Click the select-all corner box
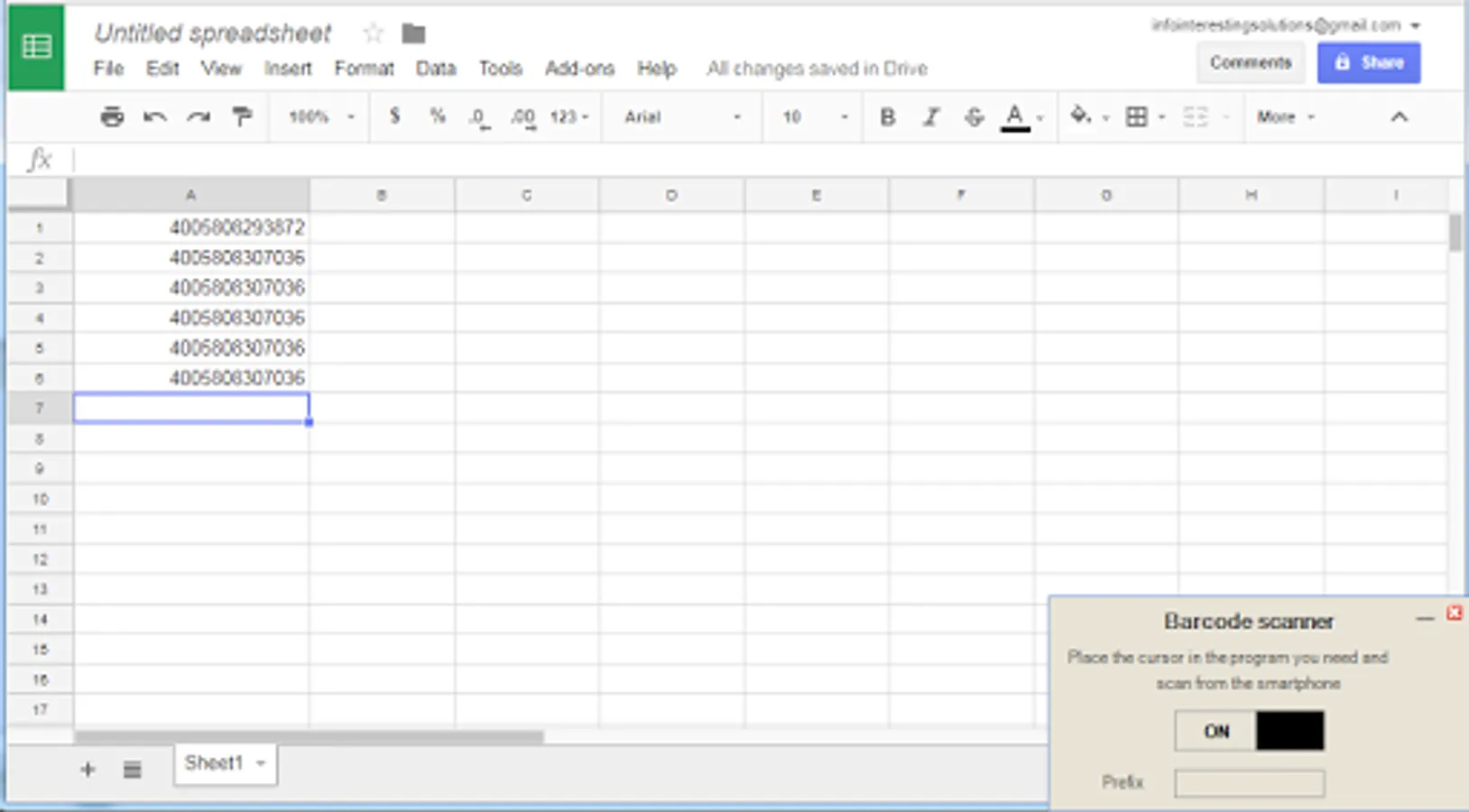Image resolution: width=1469 pixels, height=812 pixels. click(x=38, y=194)
